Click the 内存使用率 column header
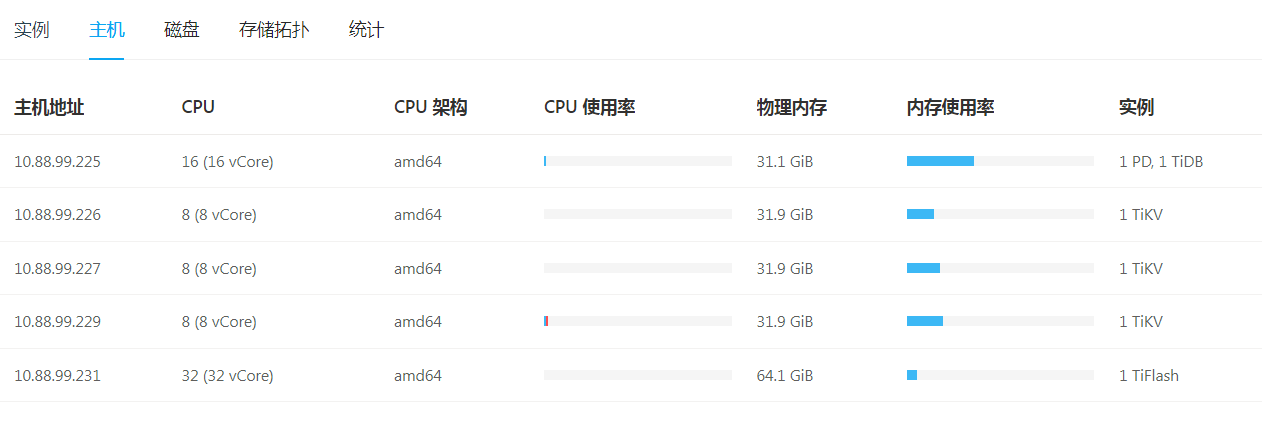1262x429 pixels. [x=950, y=107]
